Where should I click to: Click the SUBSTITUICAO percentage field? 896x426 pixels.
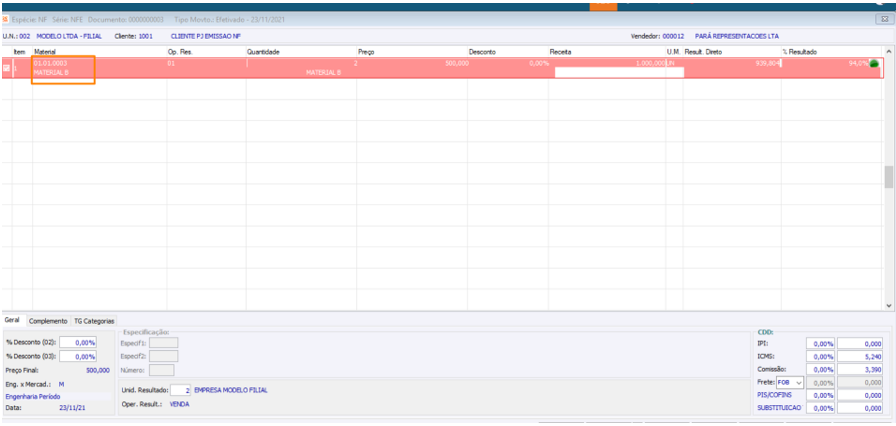[821, 408]
